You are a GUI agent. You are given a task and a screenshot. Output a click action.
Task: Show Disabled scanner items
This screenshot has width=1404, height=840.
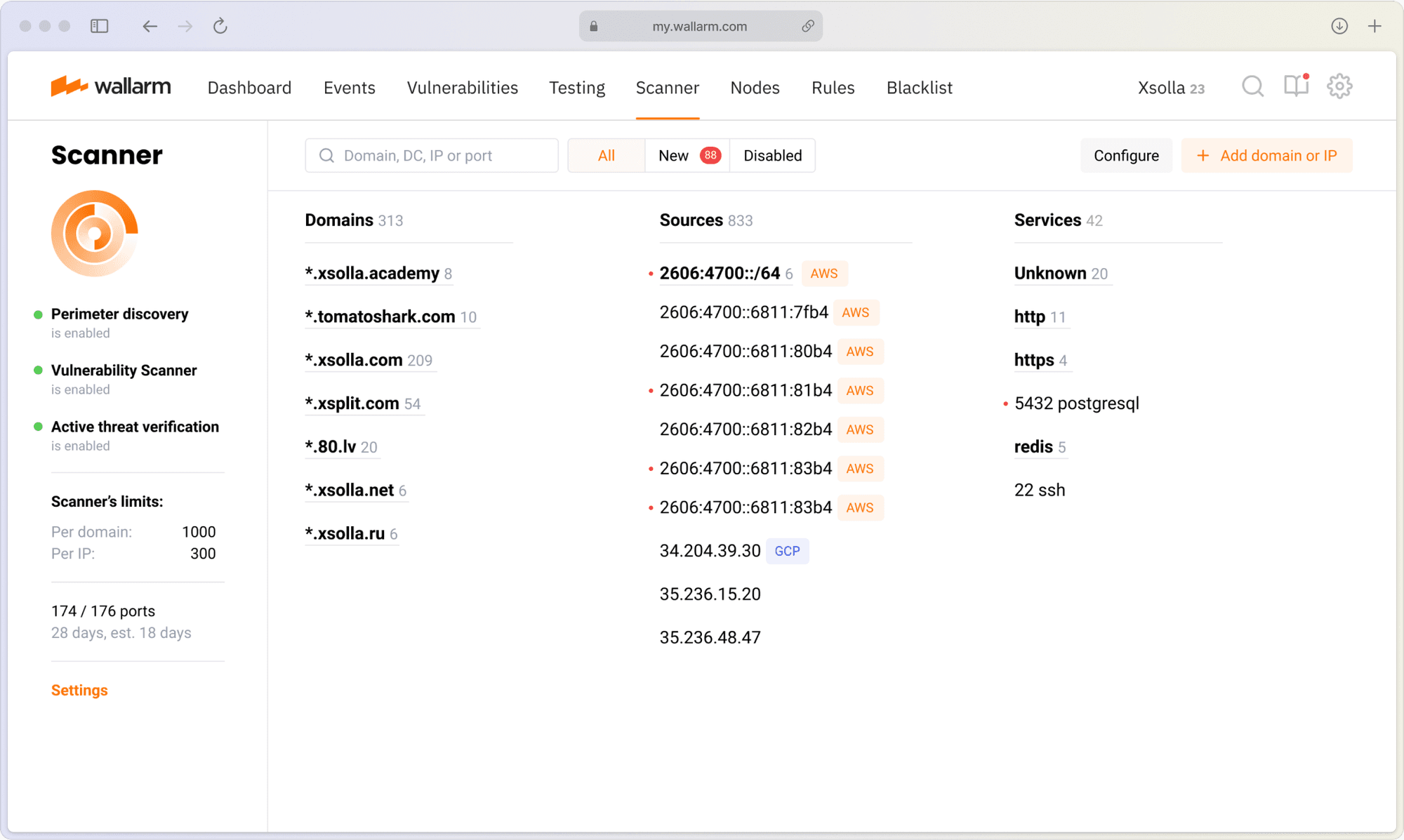click(x=772, y=155)
